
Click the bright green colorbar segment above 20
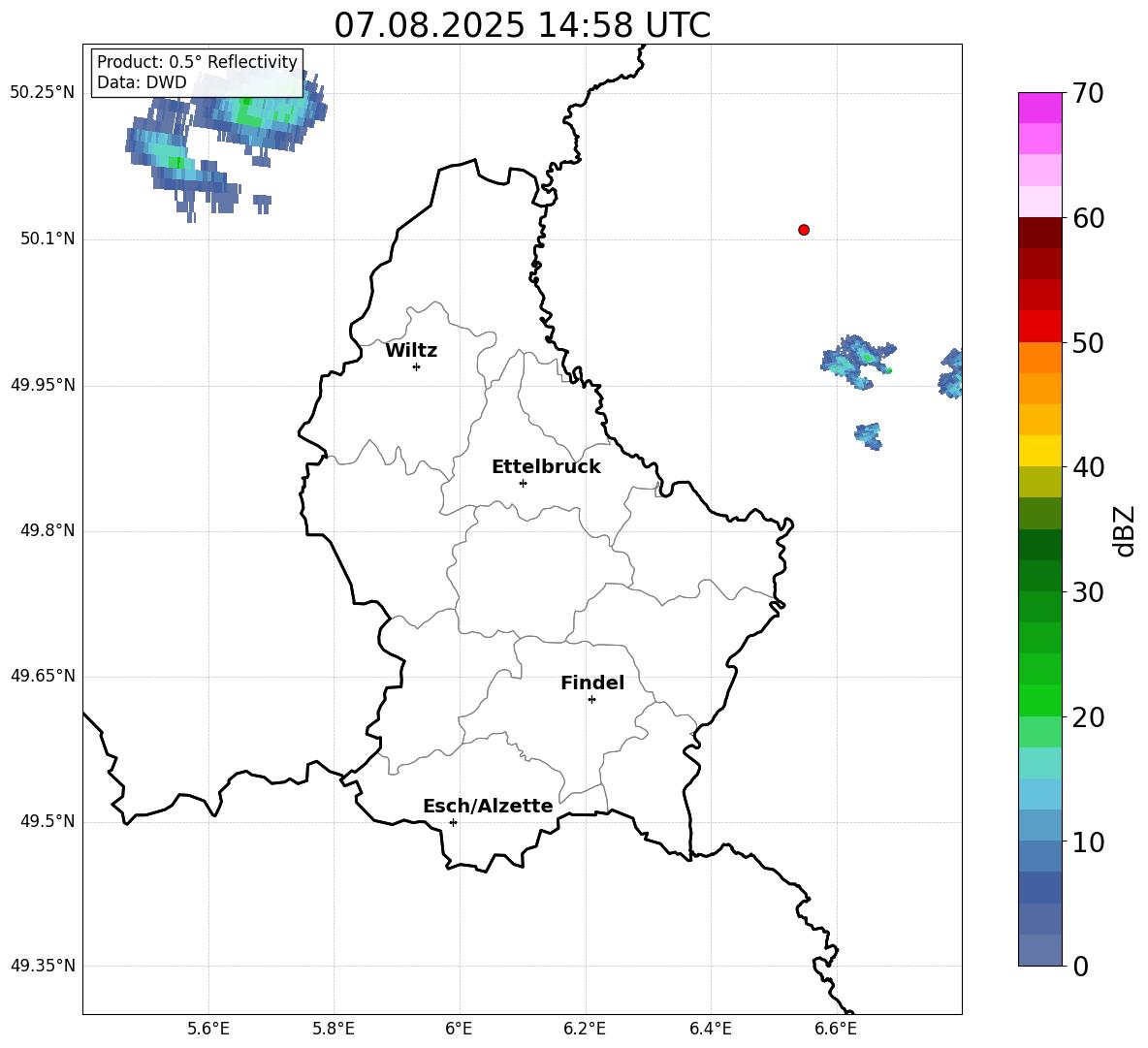click(1039, 700)
